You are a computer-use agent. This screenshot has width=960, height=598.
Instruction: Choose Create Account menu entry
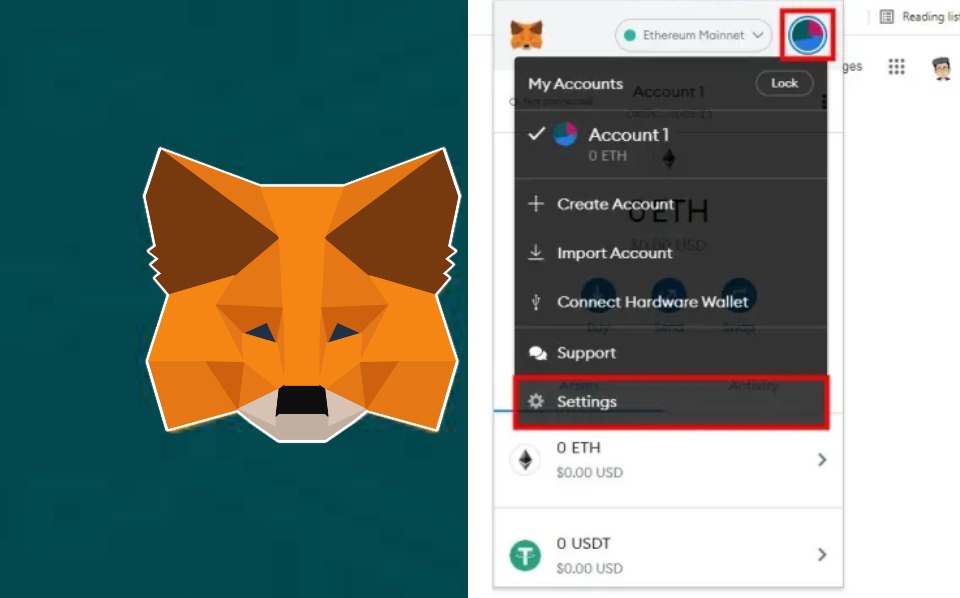[670, 204]
